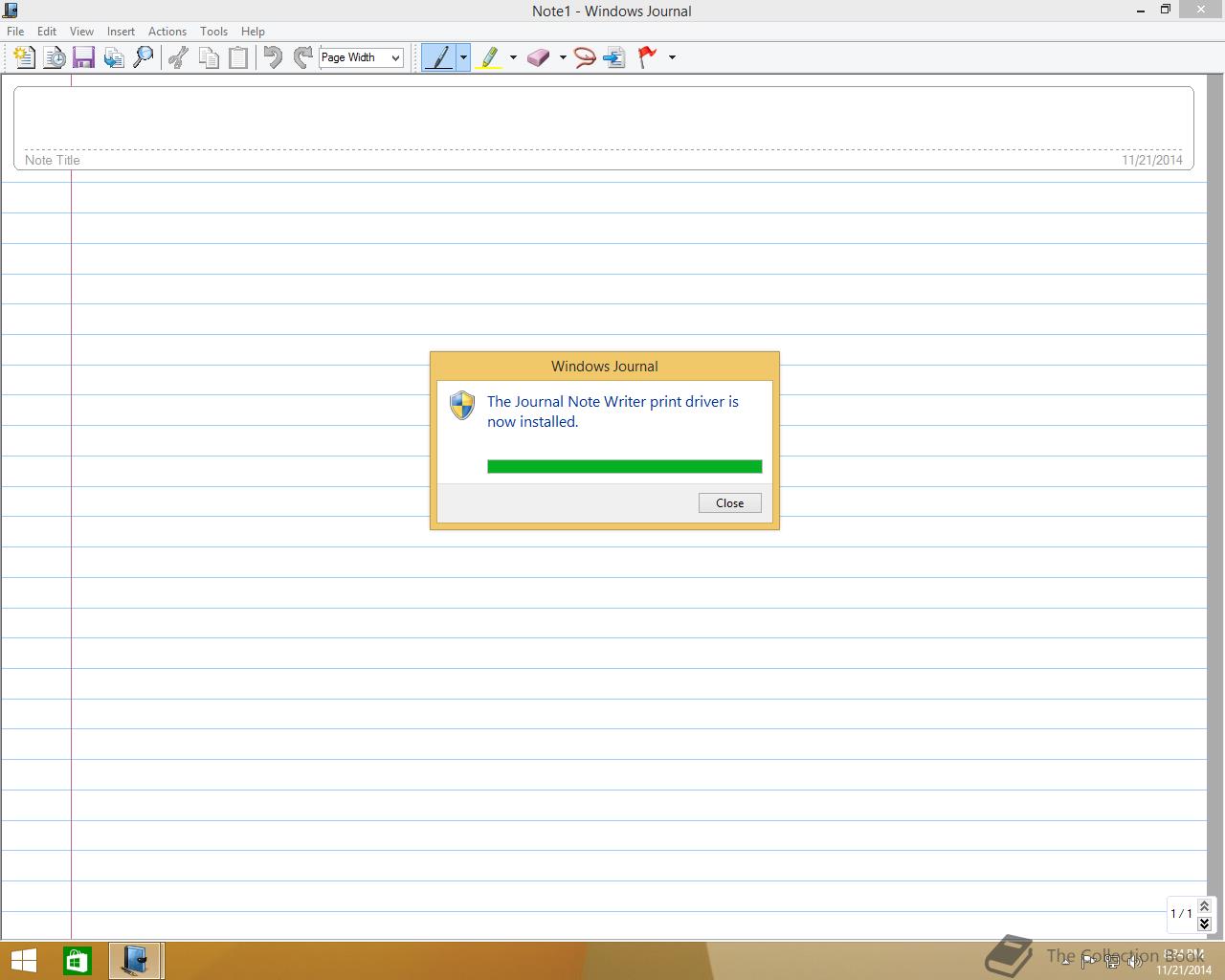This screenshot has height=980, width=1225.
Task: Expand the Flag options arrow
Action: (x=672, y=57)
